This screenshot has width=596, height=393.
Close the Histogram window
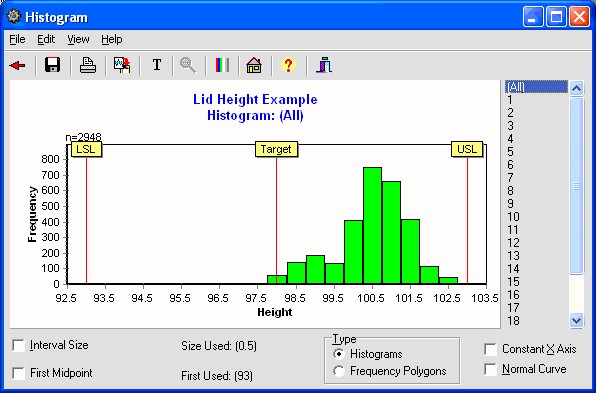(x=579, y=17)
